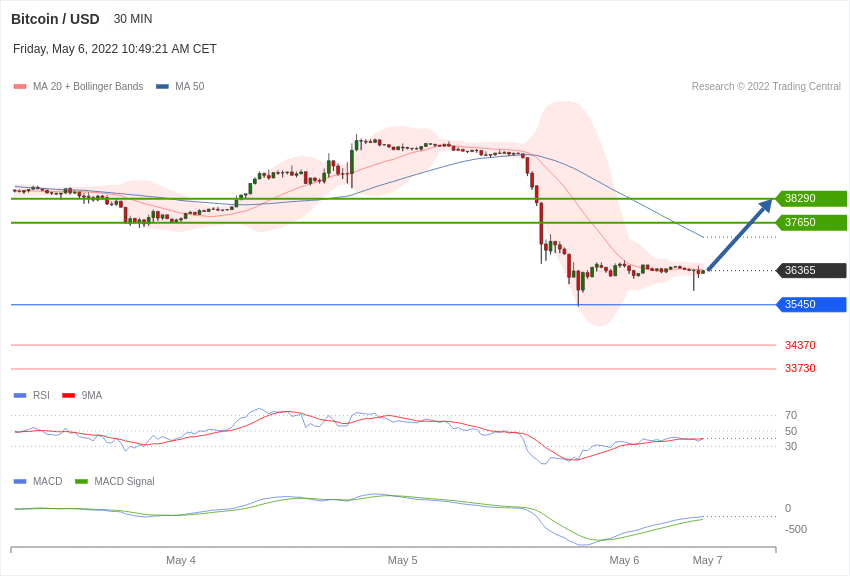Click the RSI 50 level label
This screenshot has height=576, width=850.
[791, 431]
